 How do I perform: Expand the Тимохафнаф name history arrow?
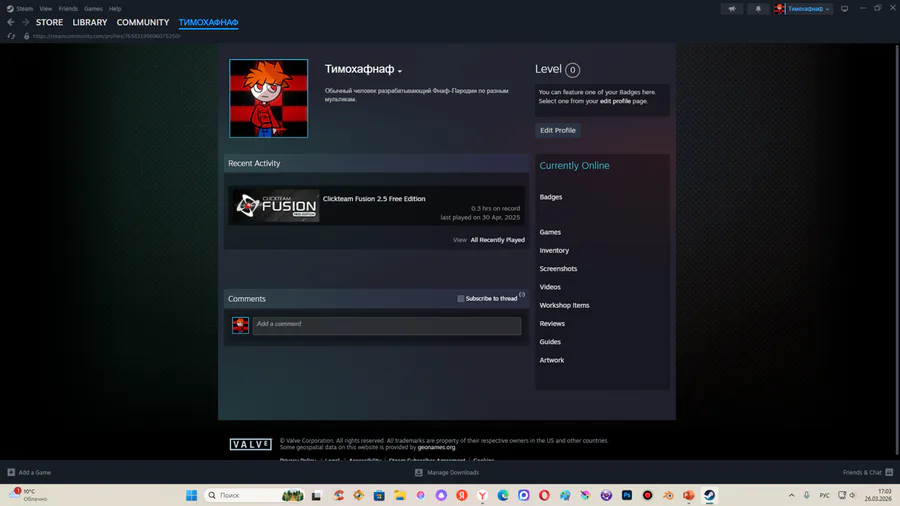[x=400, y=71]
